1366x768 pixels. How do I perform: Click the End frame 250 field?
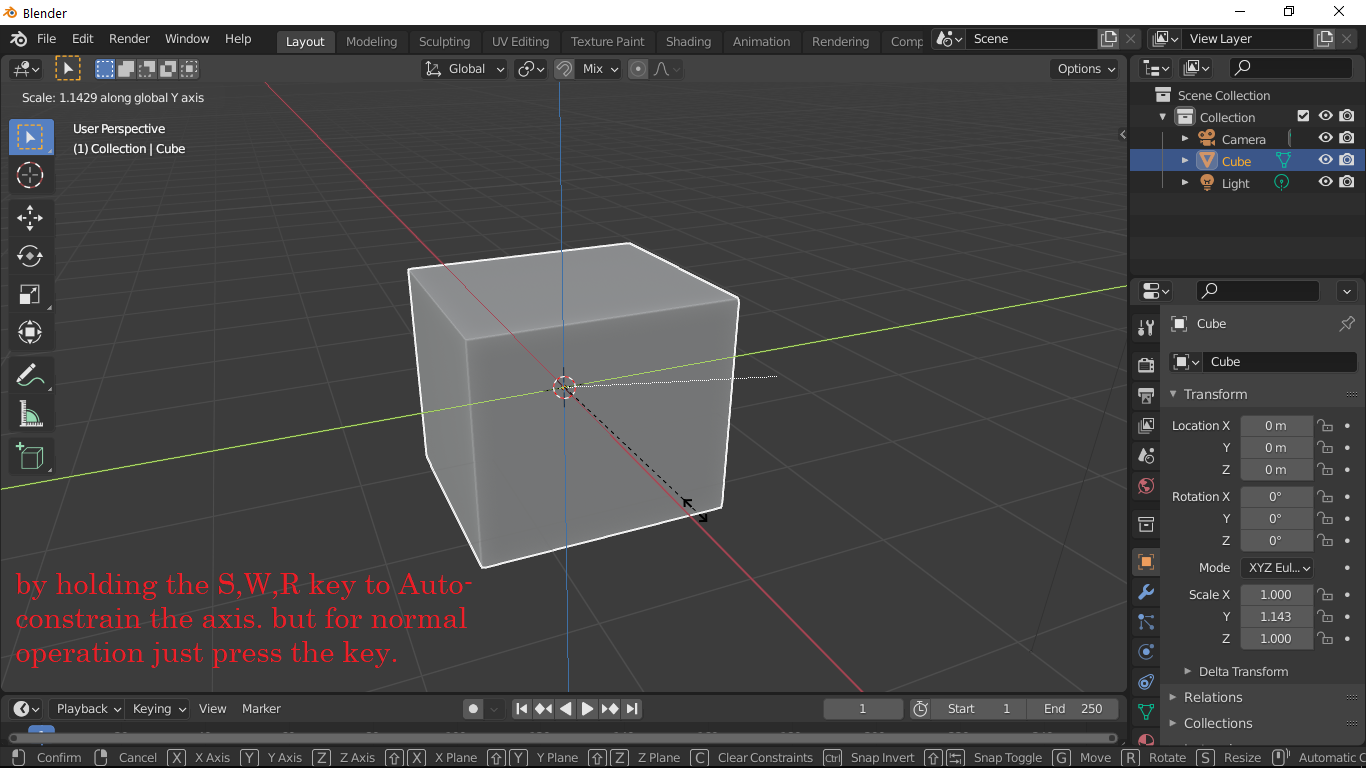[x=1074, y=709]
